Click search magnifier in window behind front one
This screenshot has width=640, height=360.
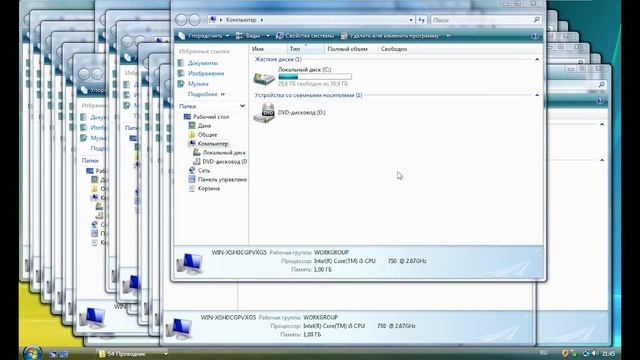(x=602, y=84)
